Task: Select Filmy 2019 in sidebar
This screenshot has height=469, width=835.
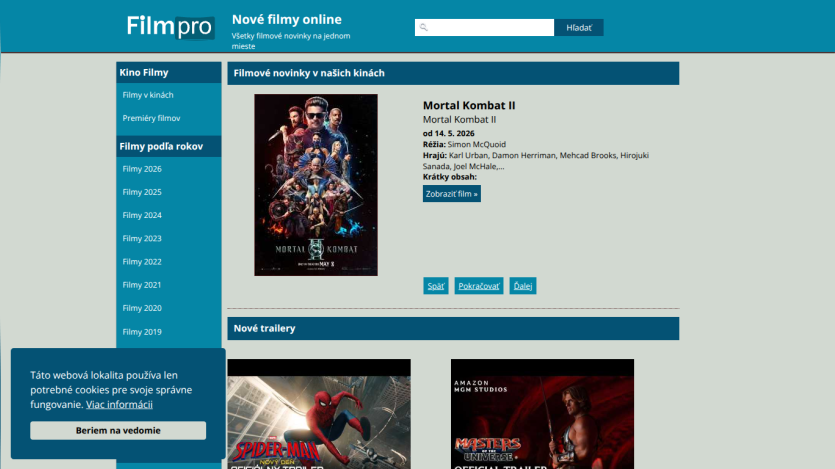Action: pyautogui.click(x=142, y=332)
